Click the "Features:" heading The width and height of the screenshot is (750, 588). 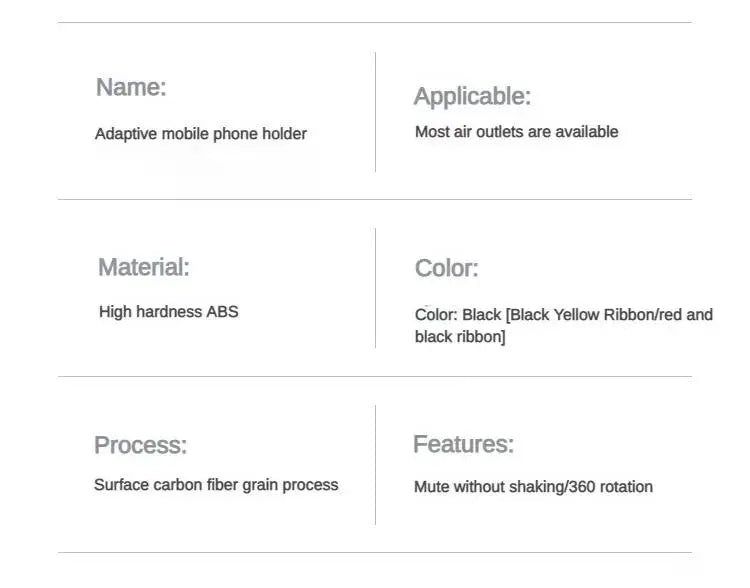(463, 445)
